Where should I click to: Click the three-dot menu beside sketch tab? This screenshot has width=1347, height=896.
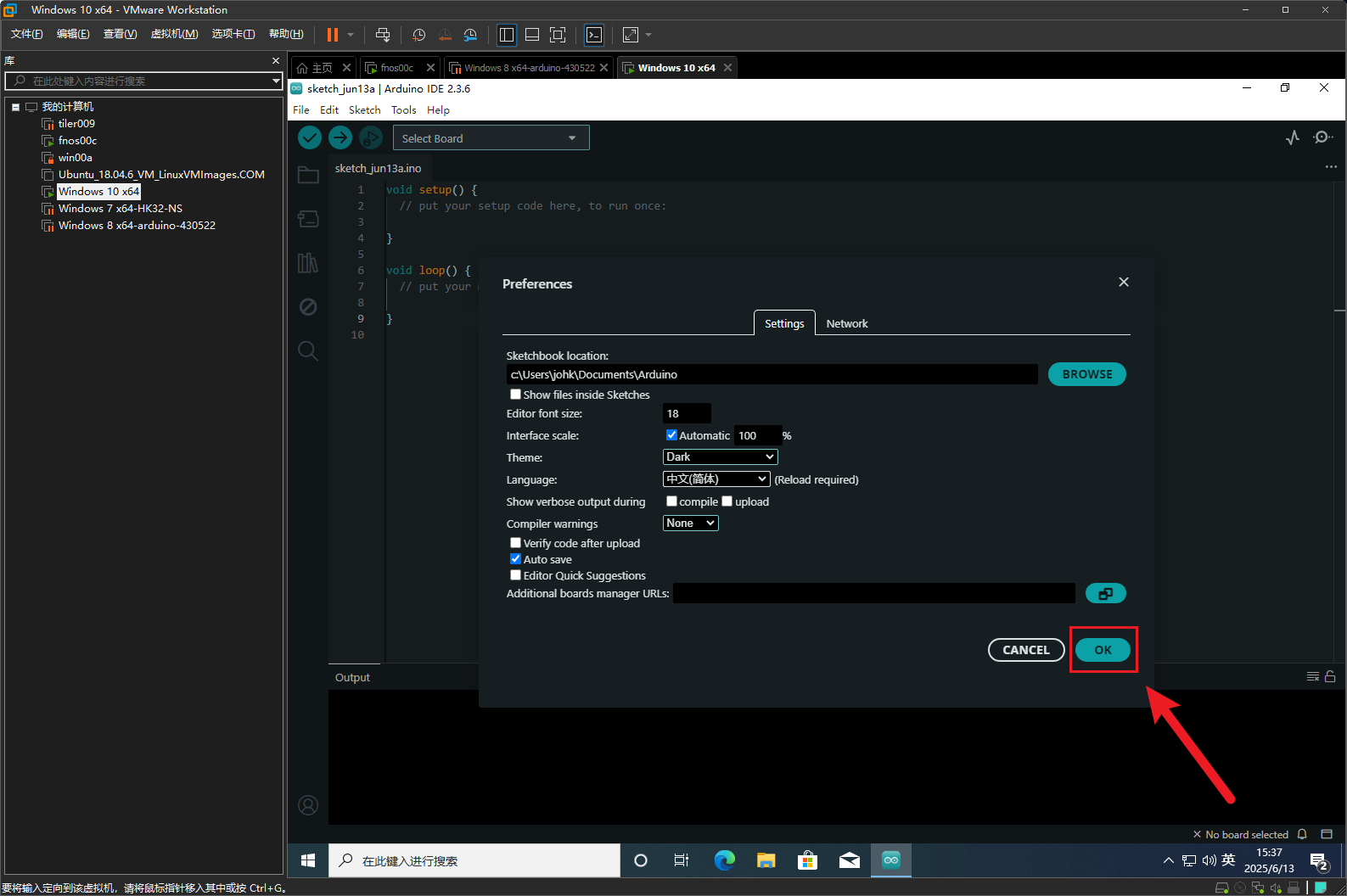tap(1331, 167)
